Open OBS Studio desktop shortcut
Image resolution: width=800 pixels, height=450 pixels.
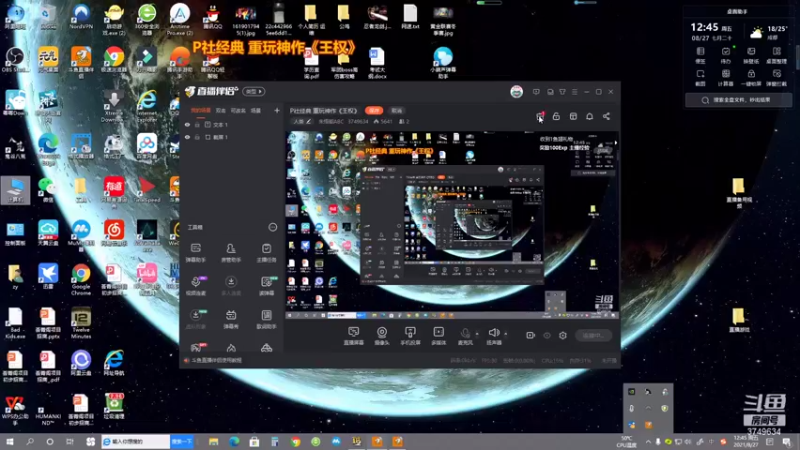15,60
